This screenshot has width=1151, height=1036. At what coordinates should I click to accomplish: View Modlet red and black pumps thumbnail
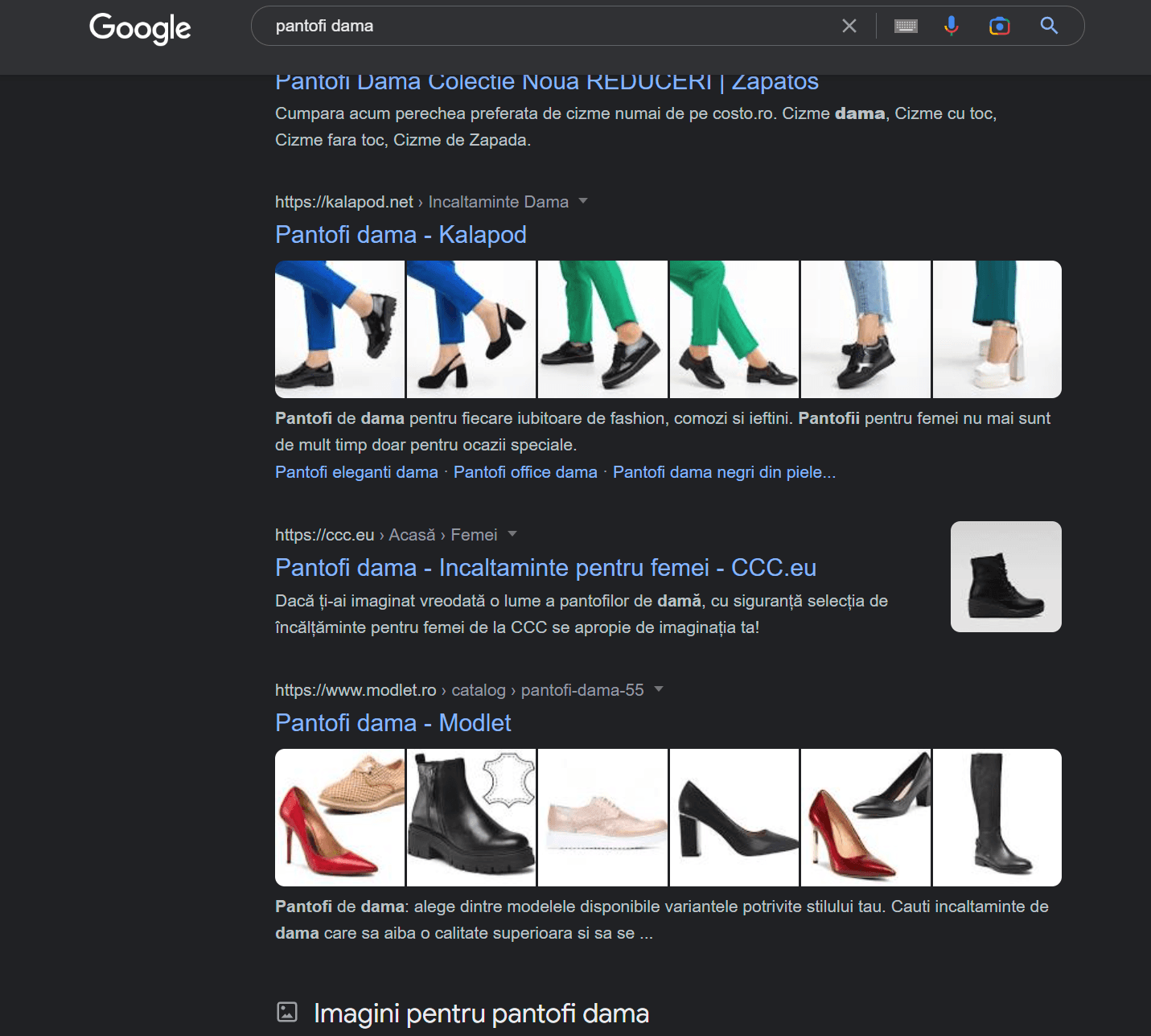click(x=865, y=817)
